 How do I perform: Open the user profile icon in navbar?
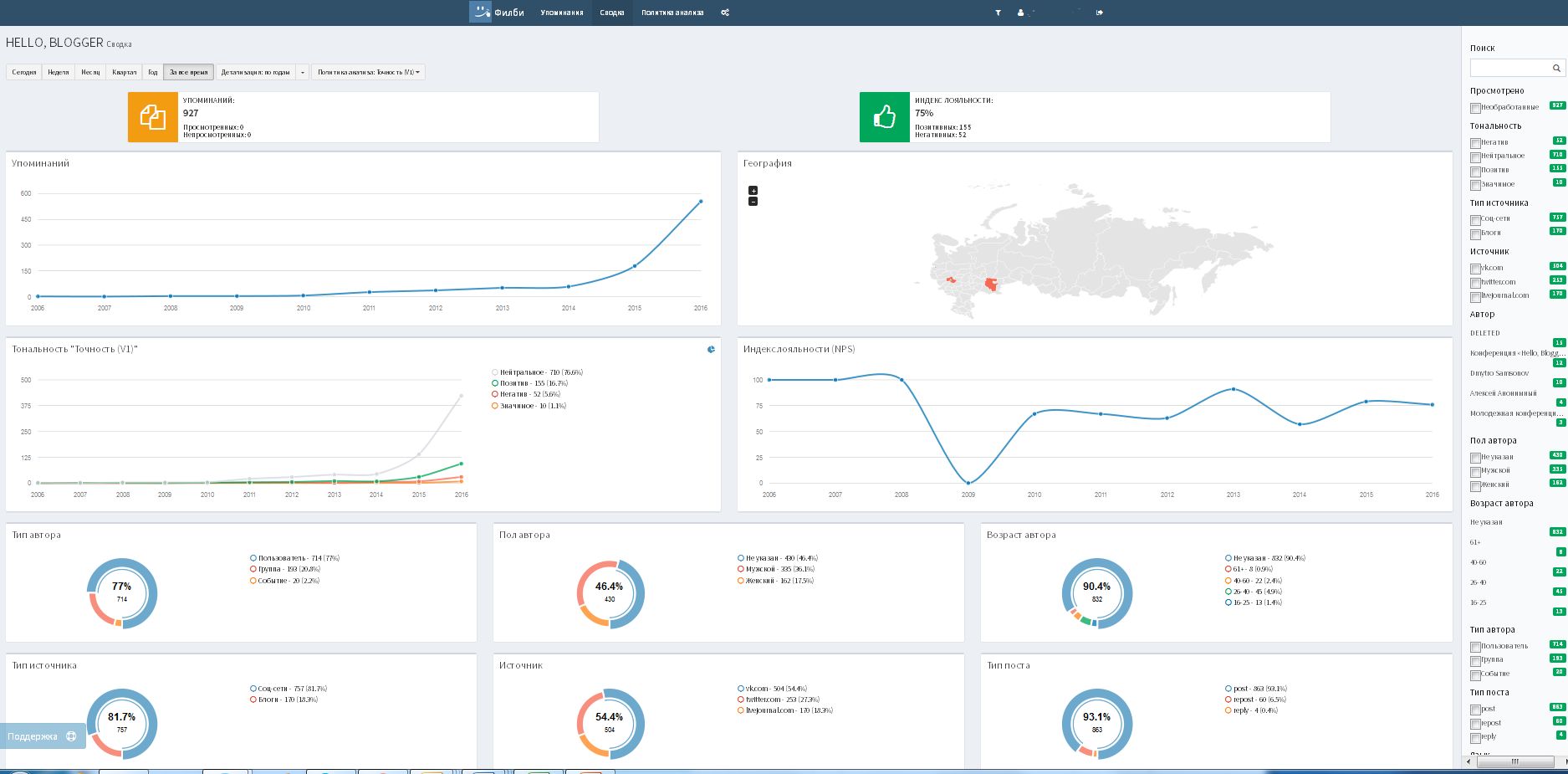1020,13
